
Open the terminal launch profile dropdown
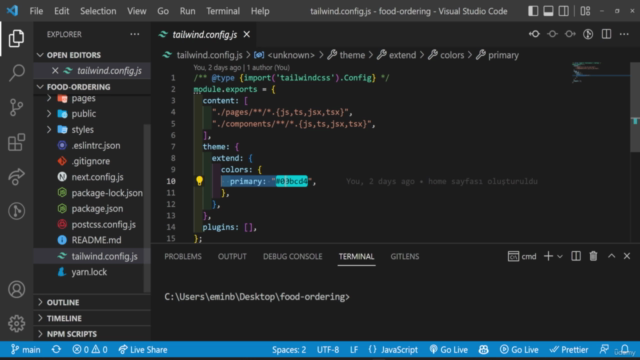(x=560, y=256)
